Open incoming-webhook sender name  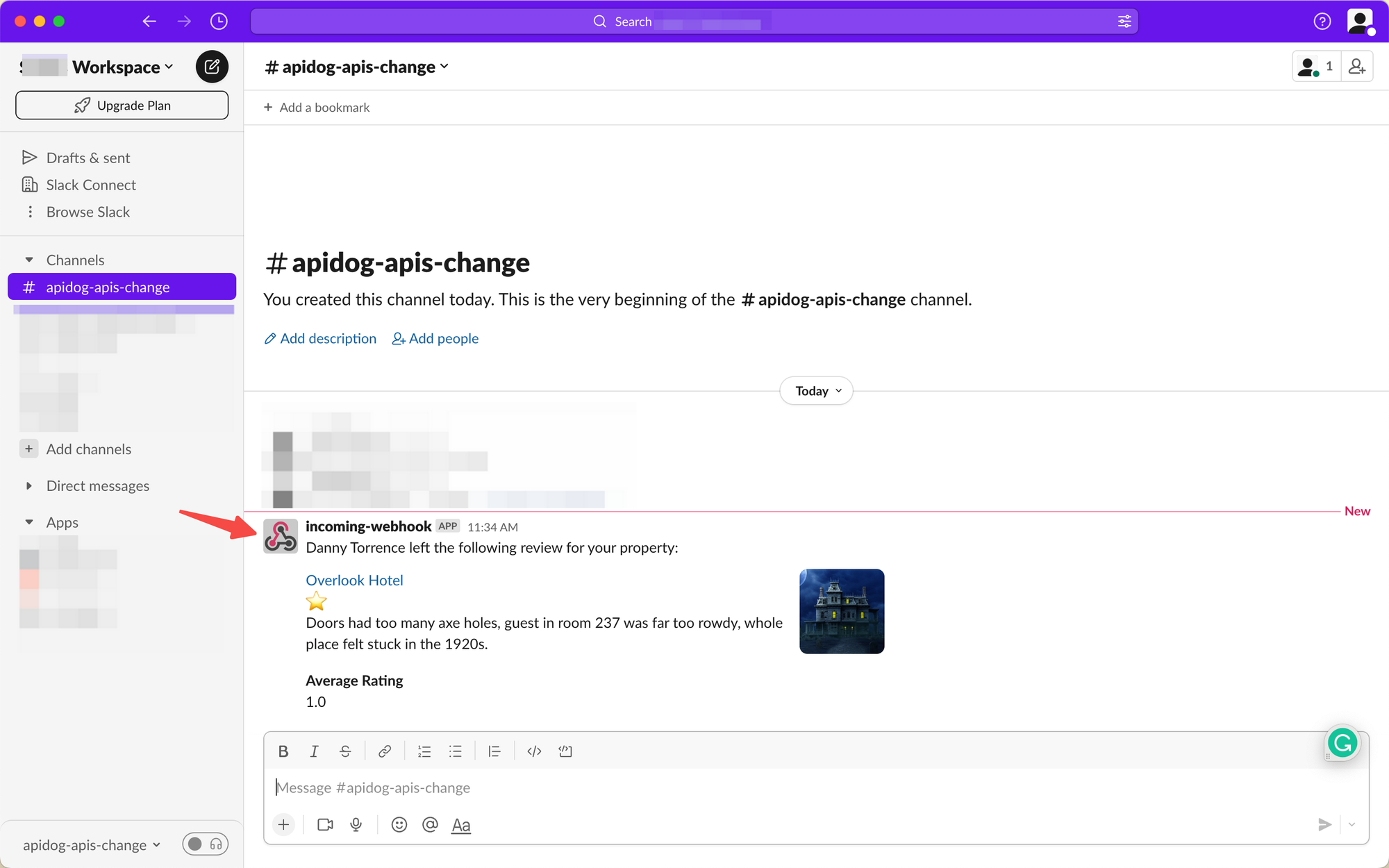click(368, 526)
